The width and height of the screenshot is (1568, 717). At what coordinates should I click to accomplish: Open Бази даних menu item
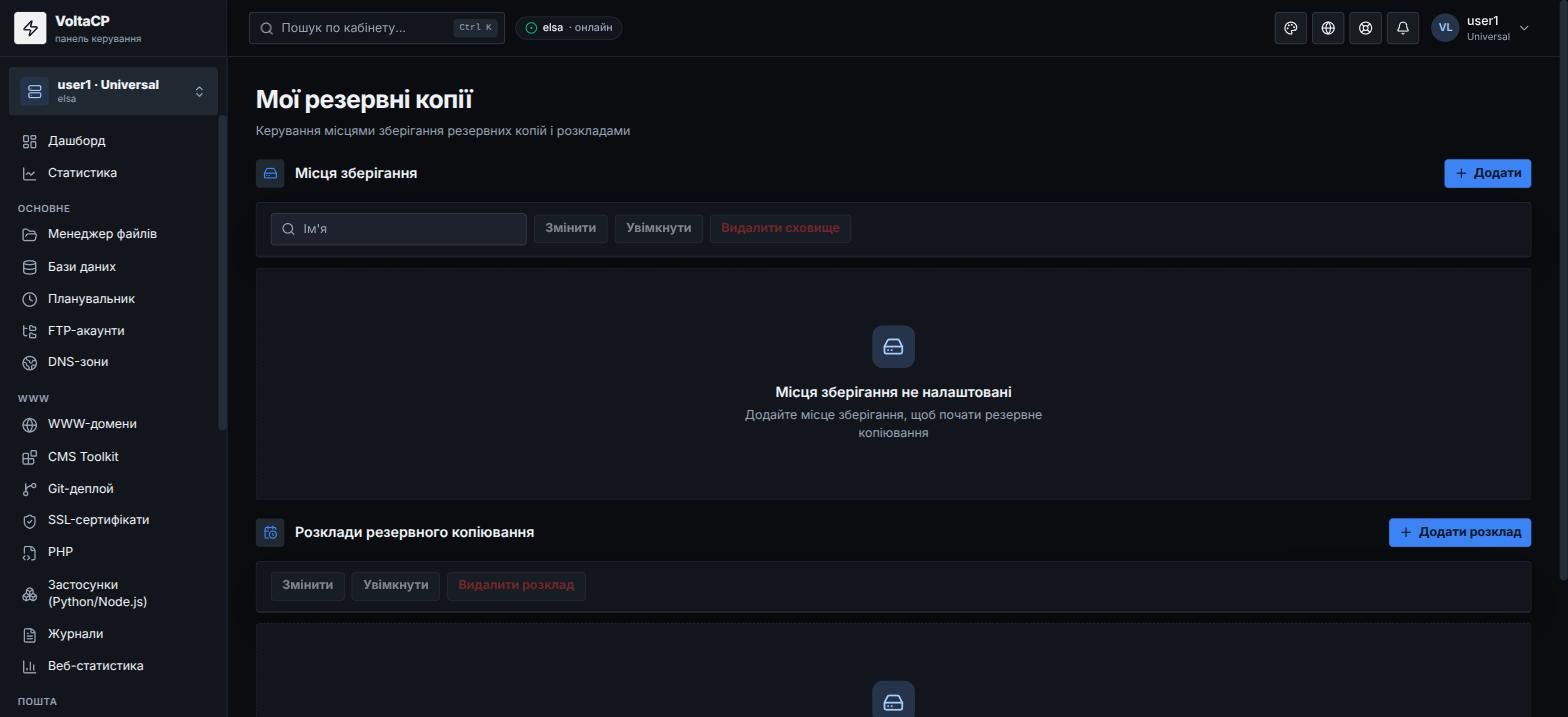[x=113, y=267]
